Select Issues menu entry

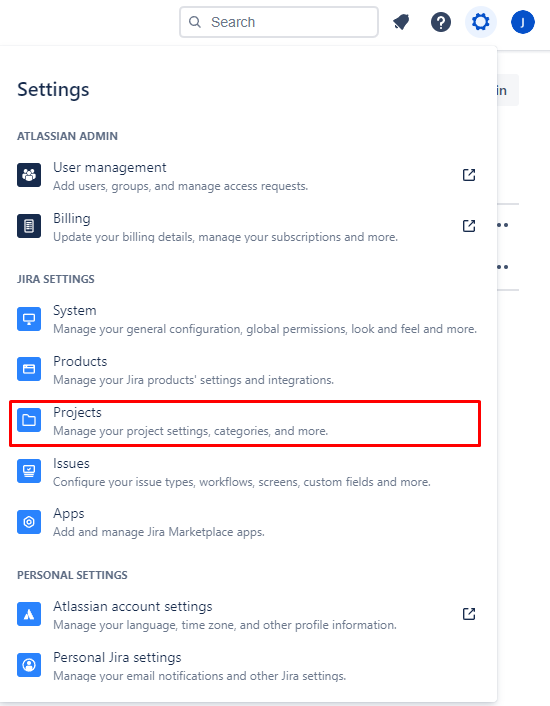[245, 472]
